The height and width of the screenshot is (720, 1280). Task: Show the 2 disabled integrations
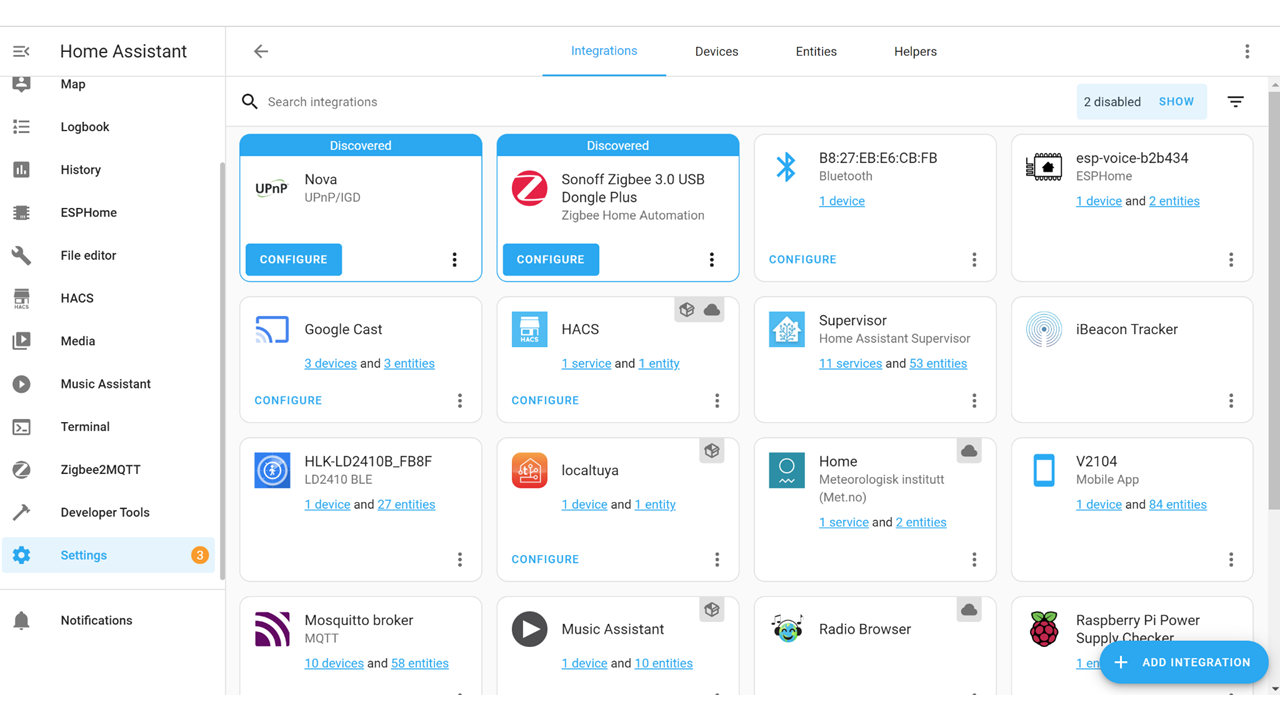[x=1176, y=102]
